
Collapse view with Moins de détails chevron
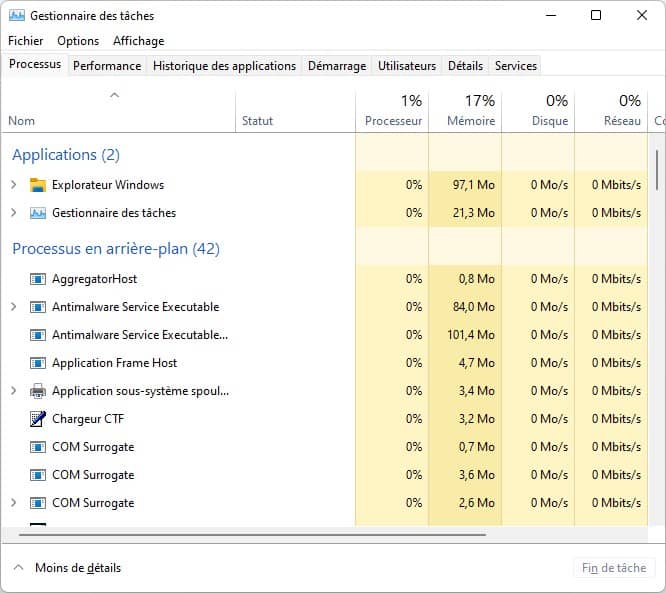(x=18, y=567)
